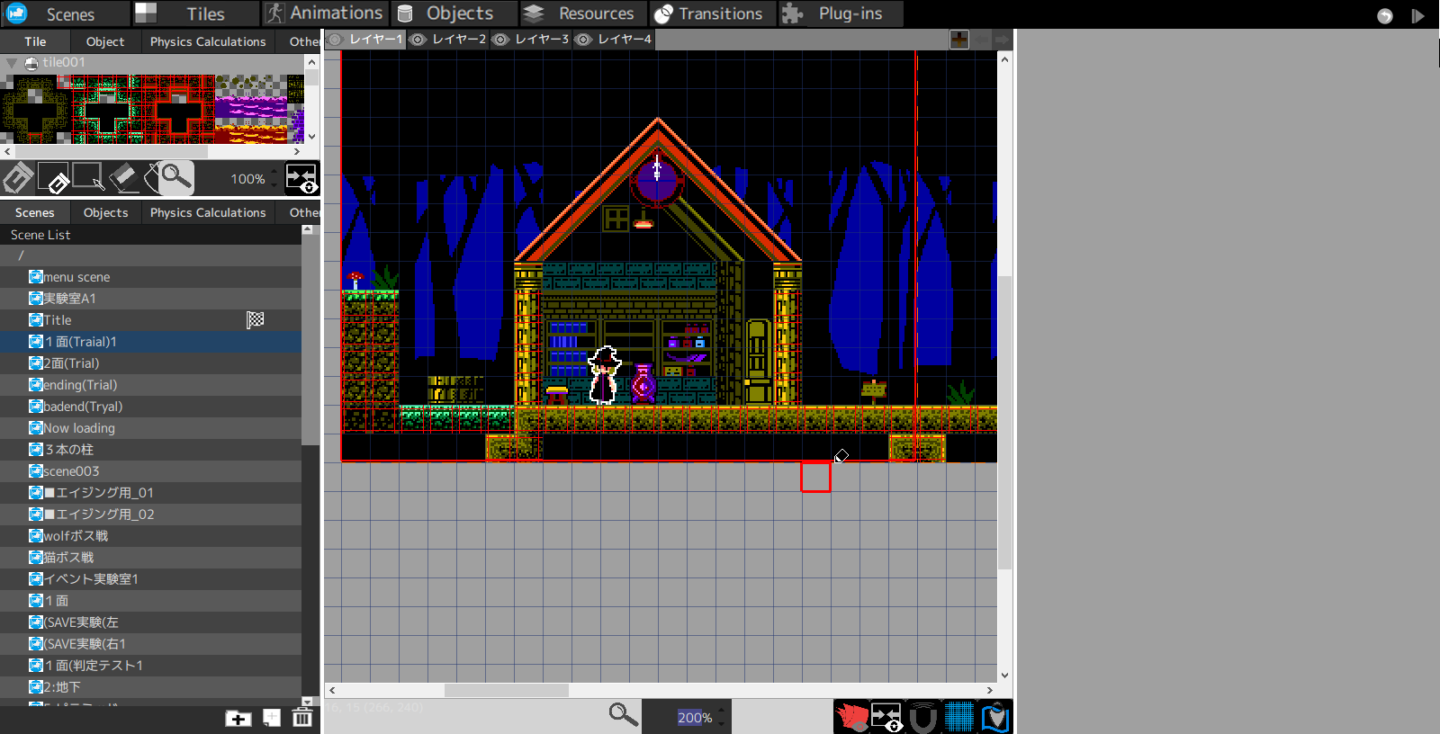This screenshot has width=1440, height=734.
Task: Toggle collision wall display with red tile icon
Action: (849, 715)
